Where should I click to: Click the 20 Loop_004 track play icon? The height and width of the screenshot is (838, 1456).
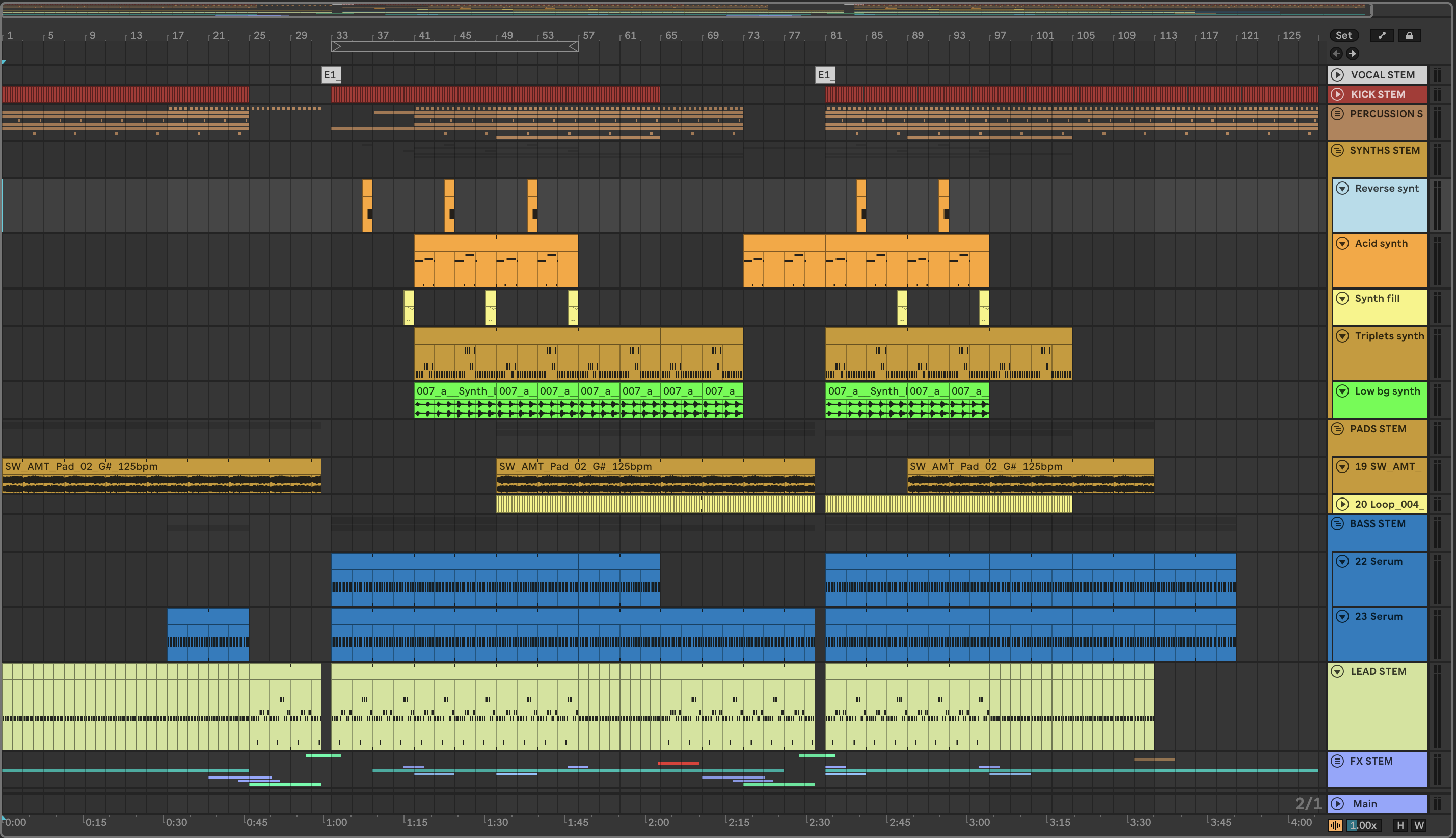(x=1342, y=504)
